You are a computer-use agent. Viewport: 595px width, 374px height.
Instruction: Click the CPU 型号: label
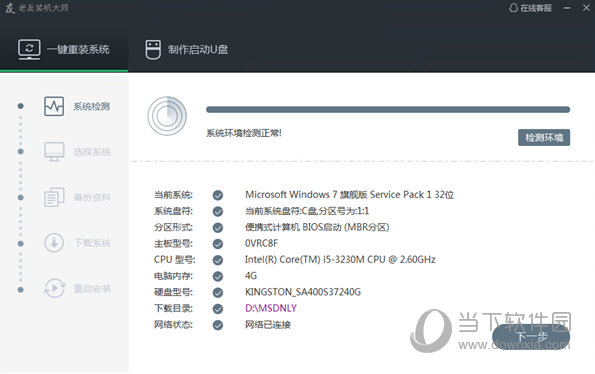pyautogui.click(x=175, y=260)
